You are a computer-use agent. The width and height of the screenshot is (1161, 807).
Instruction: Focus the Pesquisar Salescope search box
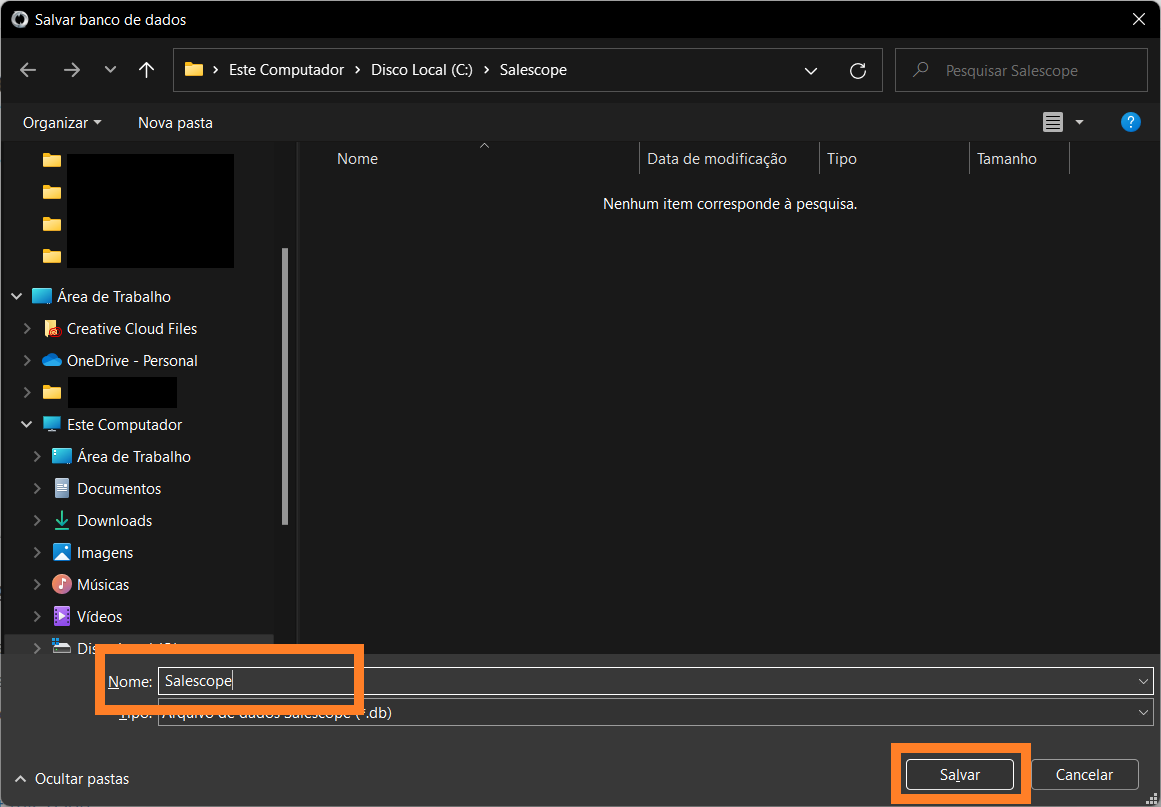1021,70
